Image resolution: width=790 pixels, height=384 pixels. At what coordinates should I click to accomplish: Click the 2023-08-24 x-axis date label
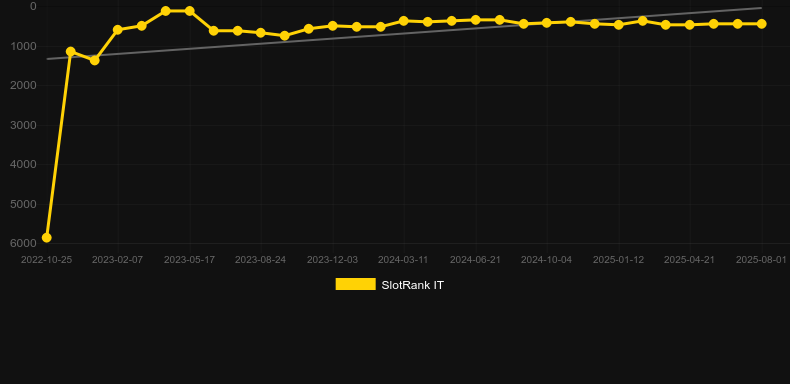260,260
